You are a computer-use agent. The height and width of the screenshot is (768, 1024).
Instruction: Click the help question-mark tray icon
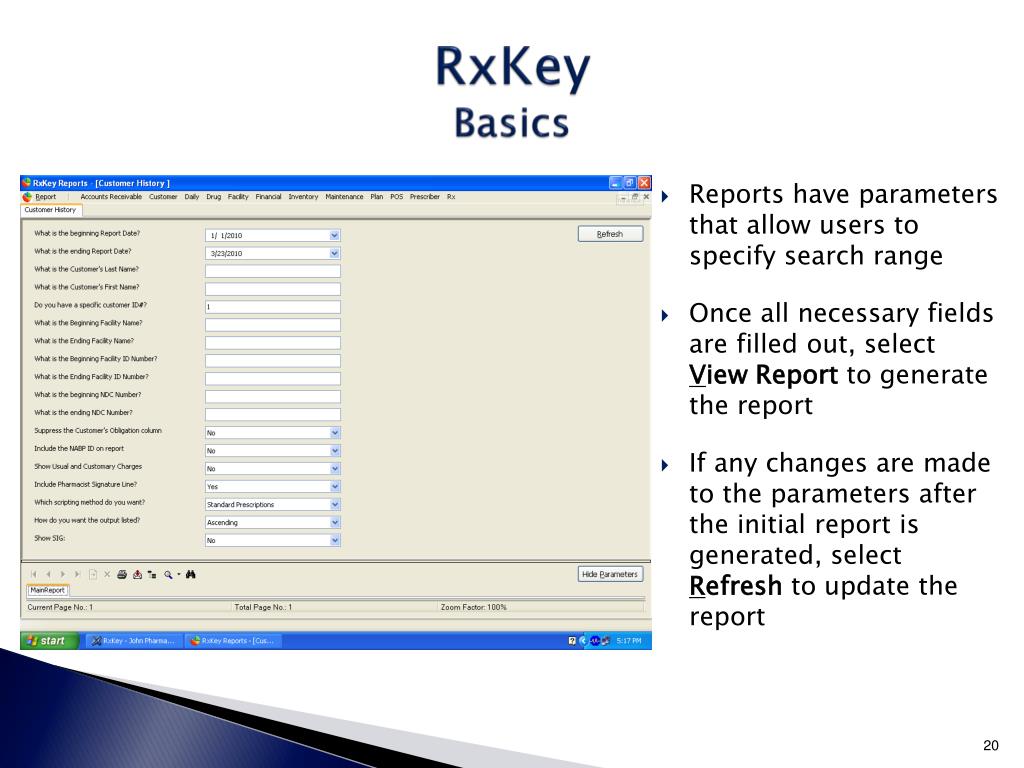[572, 641]
